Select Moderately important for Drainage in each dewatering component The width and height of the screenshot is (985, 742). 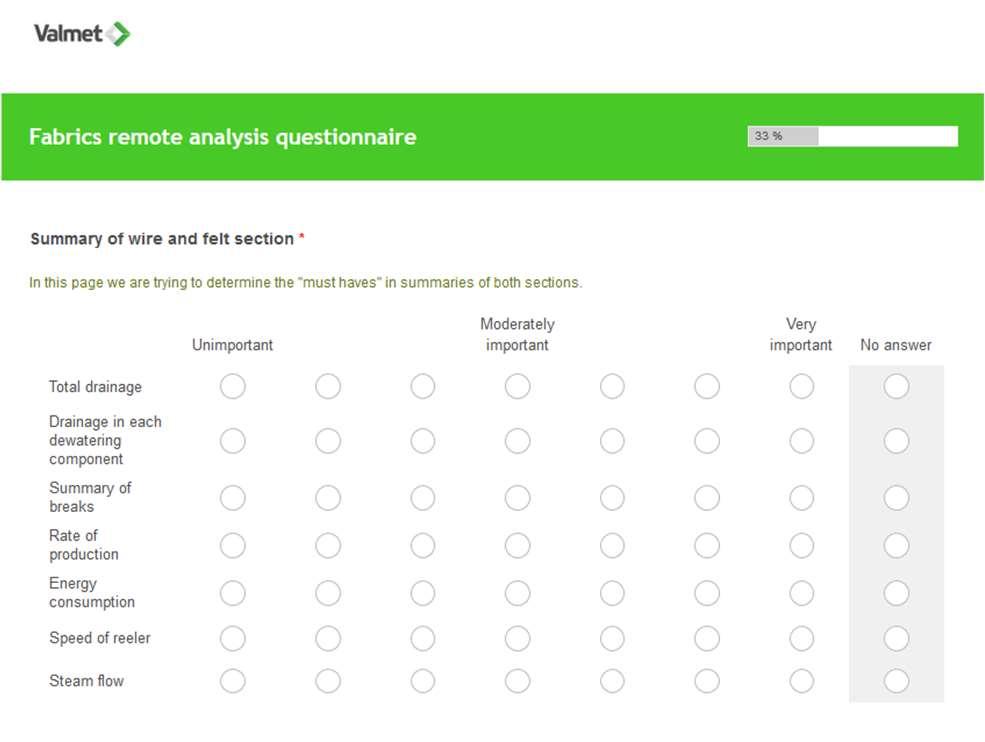(x=517, y=441)
